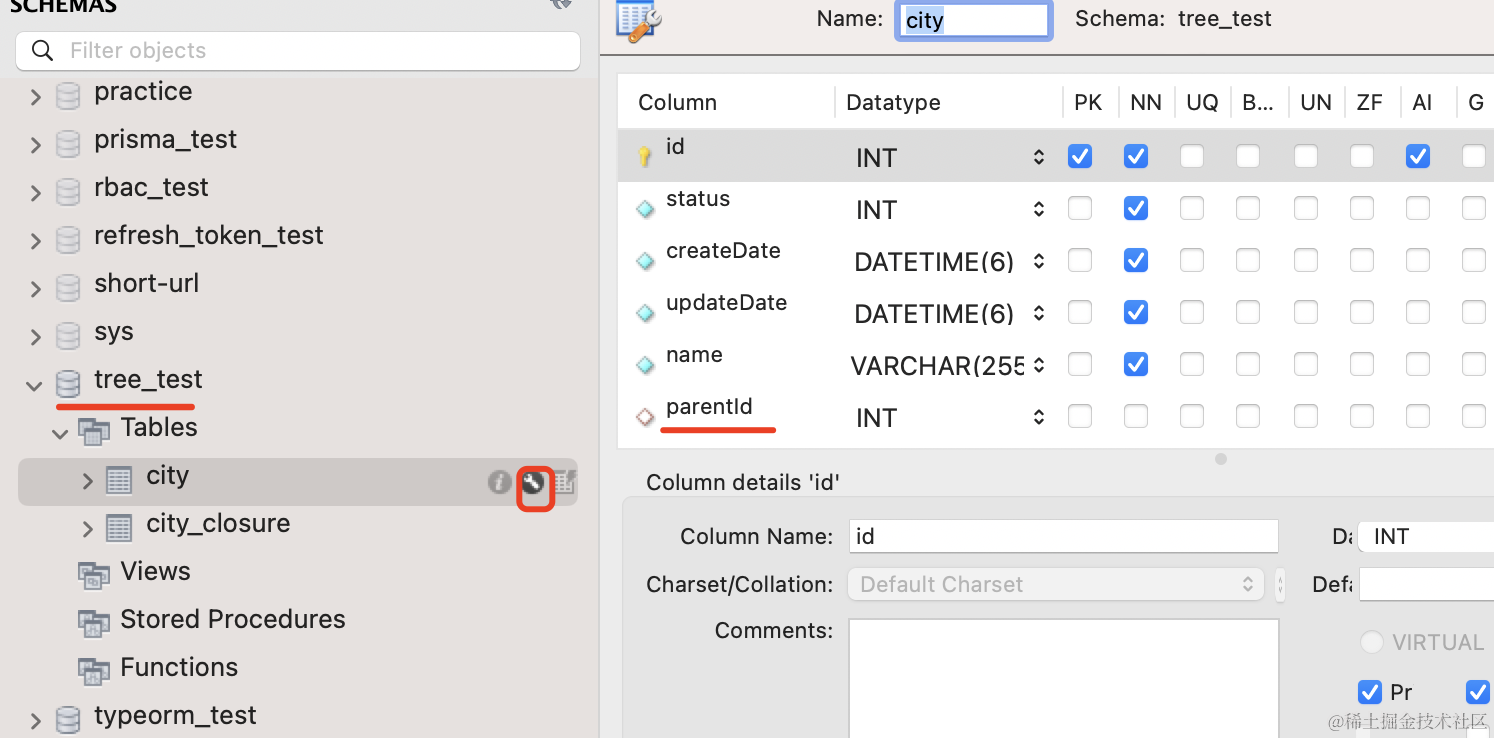Select the city_closure table label
Image resolution: width=1494 pixels, height=738 pixels.
218,524
